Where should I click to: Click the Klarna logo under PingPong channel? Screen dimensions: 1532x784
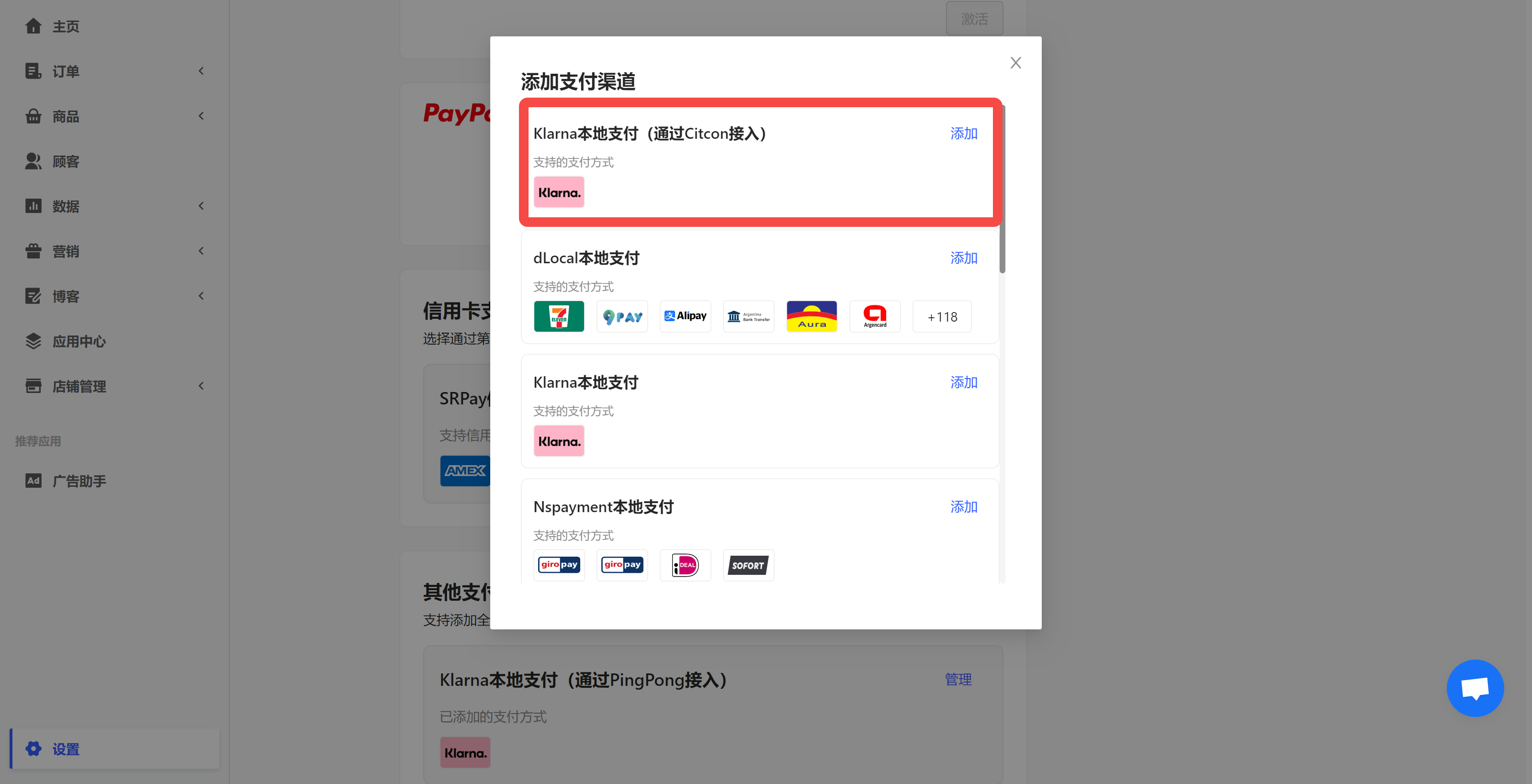tap(465, 752)
